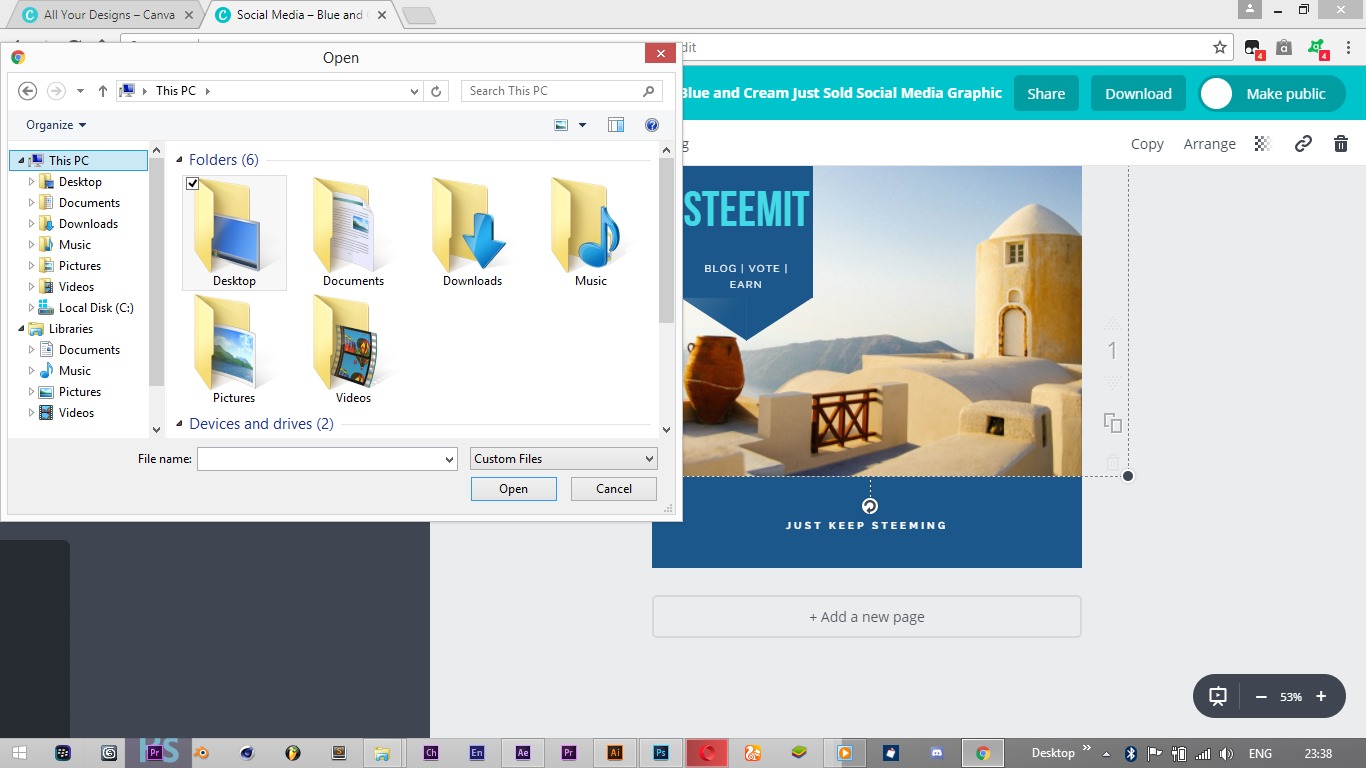Select Local Disk (C:) in tree

pos(96,308)
